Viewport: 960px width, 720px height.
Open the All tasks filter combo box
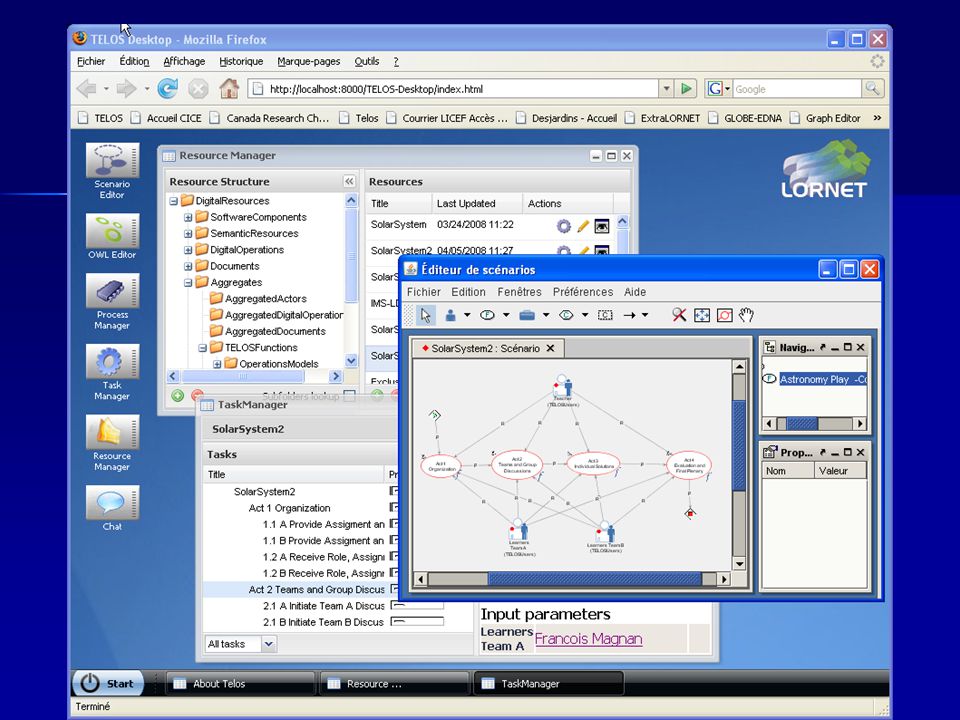point(241,643)
